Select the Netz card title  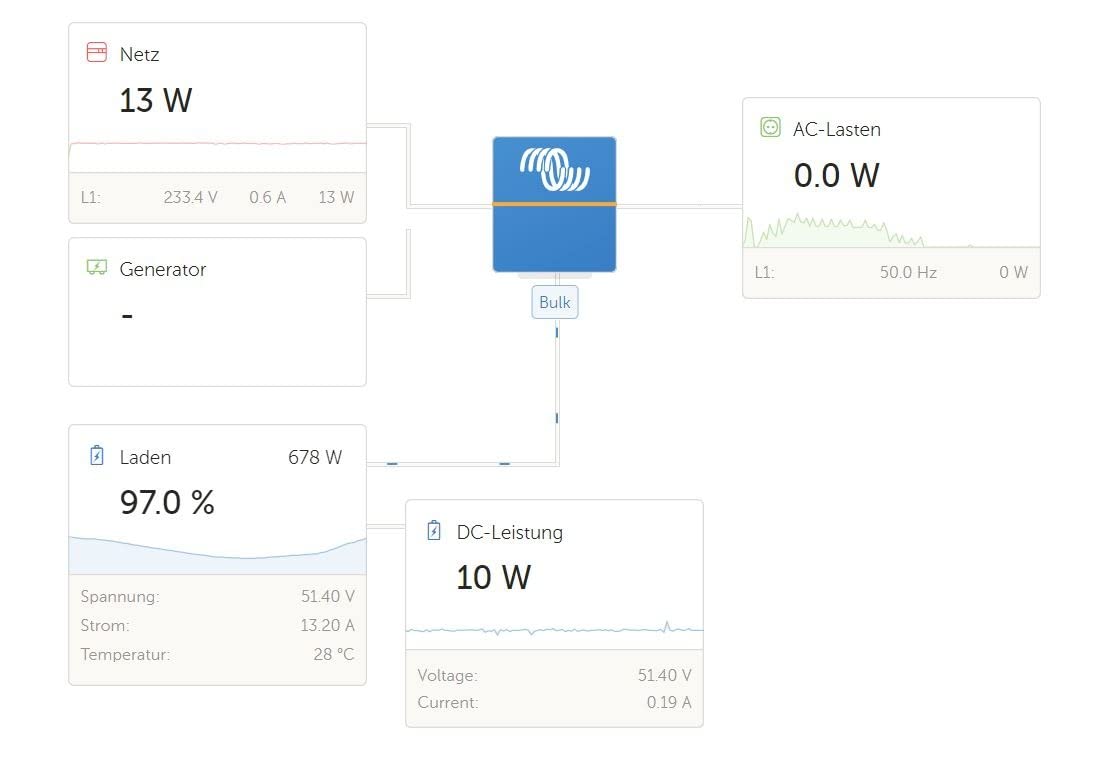click(139, 54)
